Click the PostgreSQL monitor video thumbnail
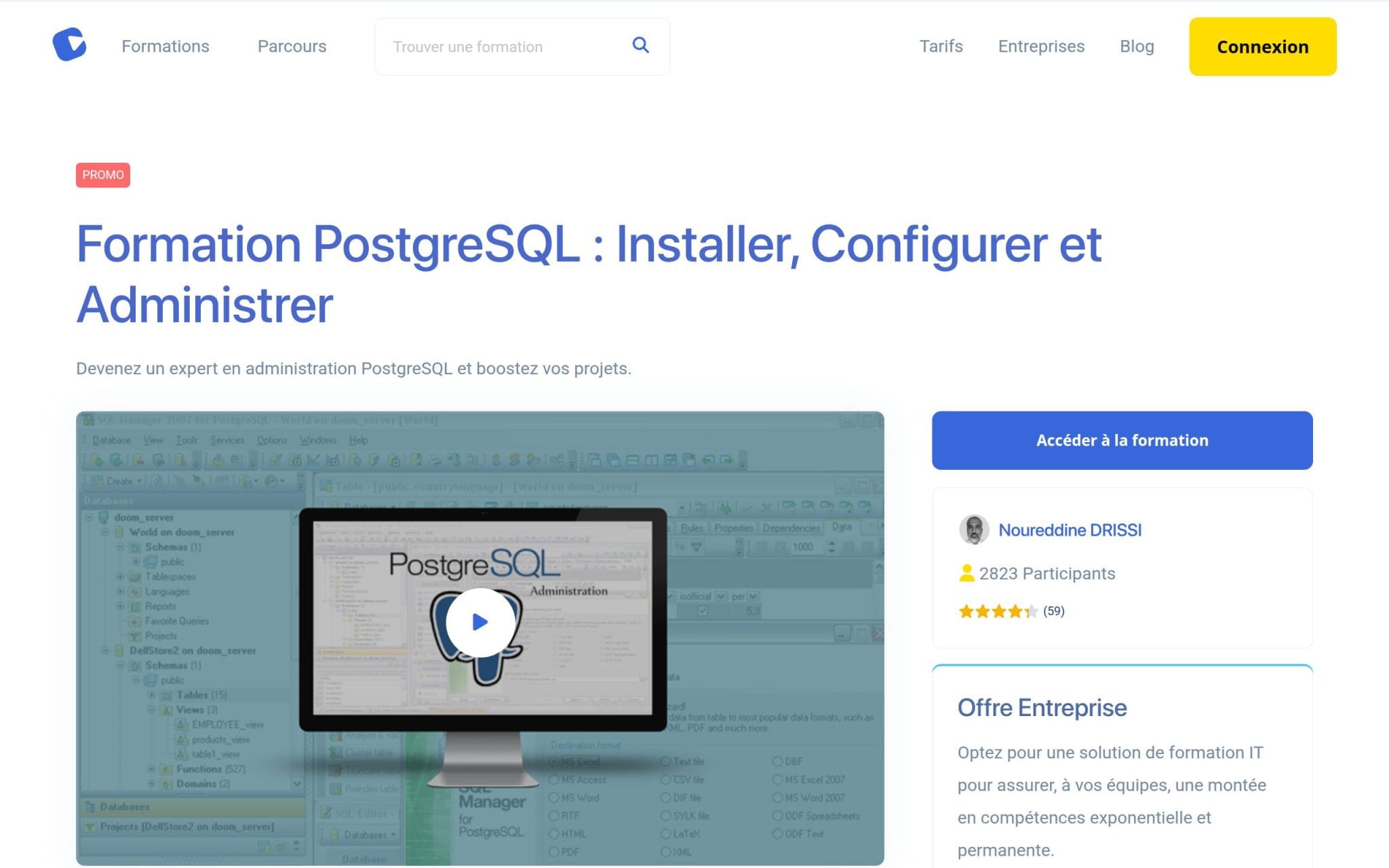 pos(480,638)
